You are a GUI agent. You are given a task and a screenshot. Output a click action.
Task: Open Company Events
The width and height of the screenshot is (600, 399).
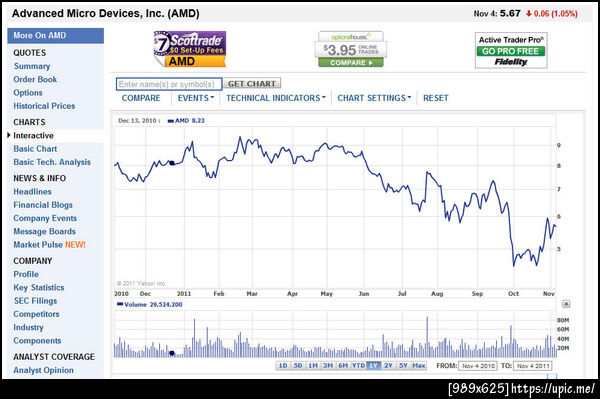click(x=45, y=218)
